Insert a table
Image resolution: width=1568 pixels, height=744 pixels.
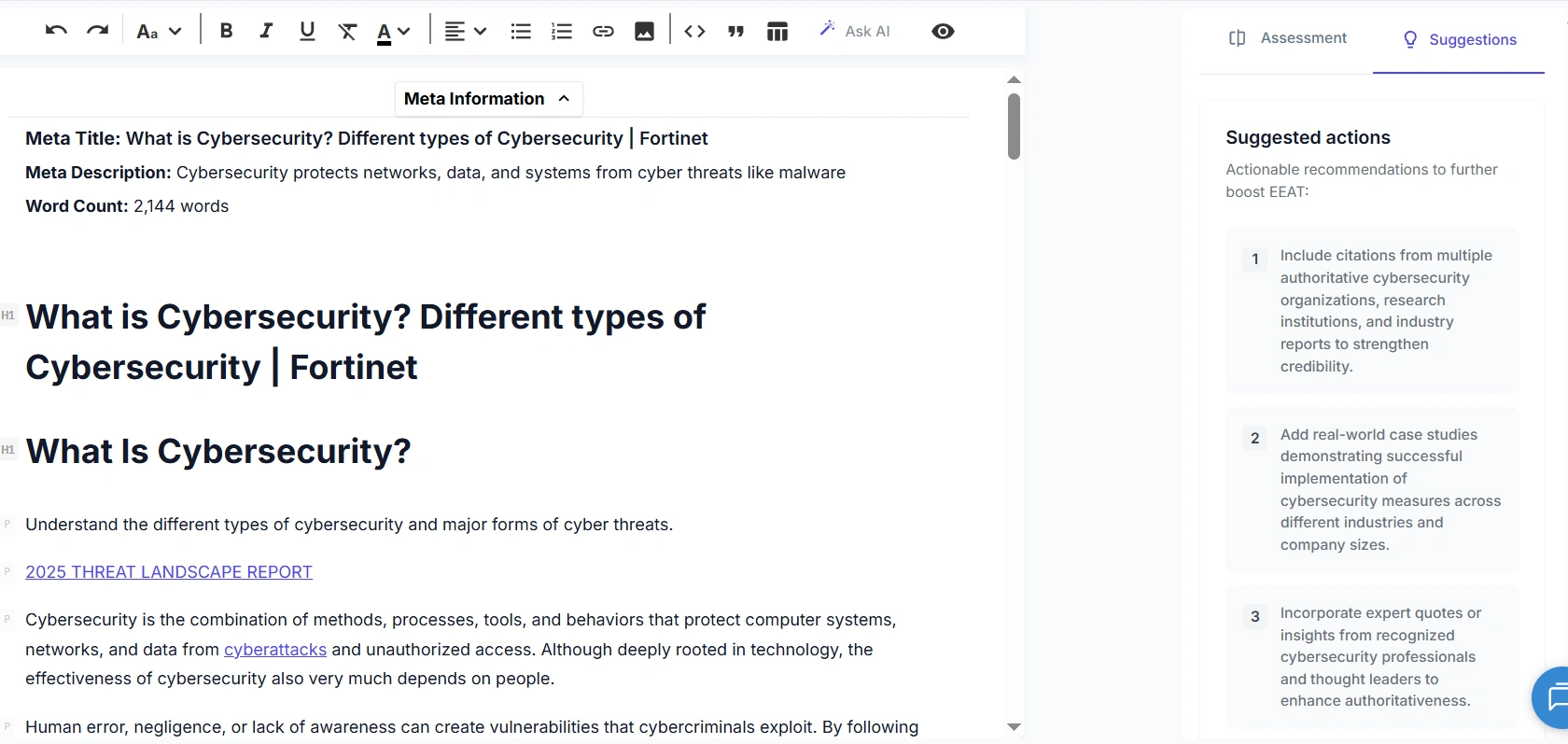pyautogui.click(x=777, y=32)
